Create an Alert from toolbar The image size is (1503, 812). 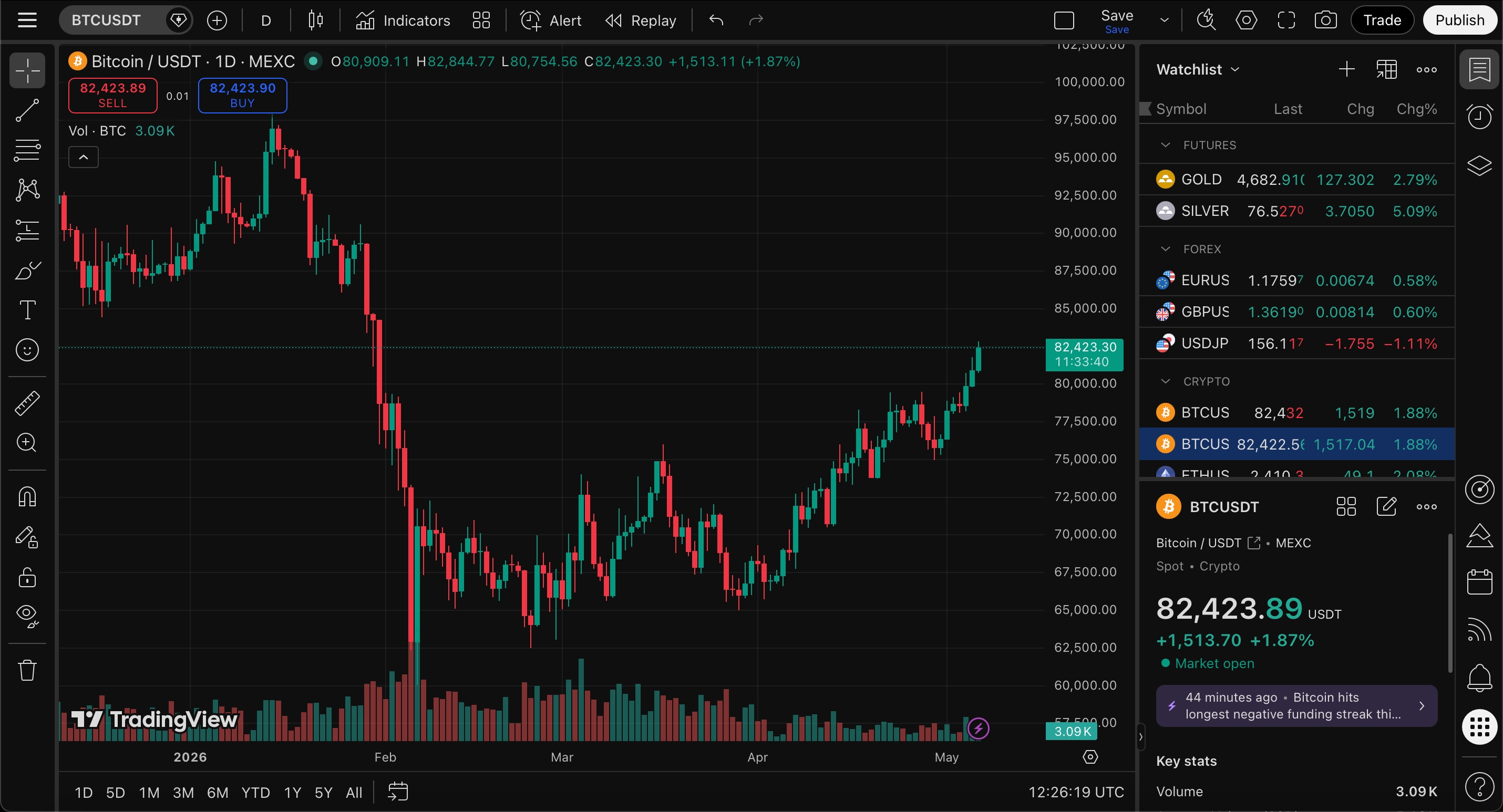tap(551, 20)
